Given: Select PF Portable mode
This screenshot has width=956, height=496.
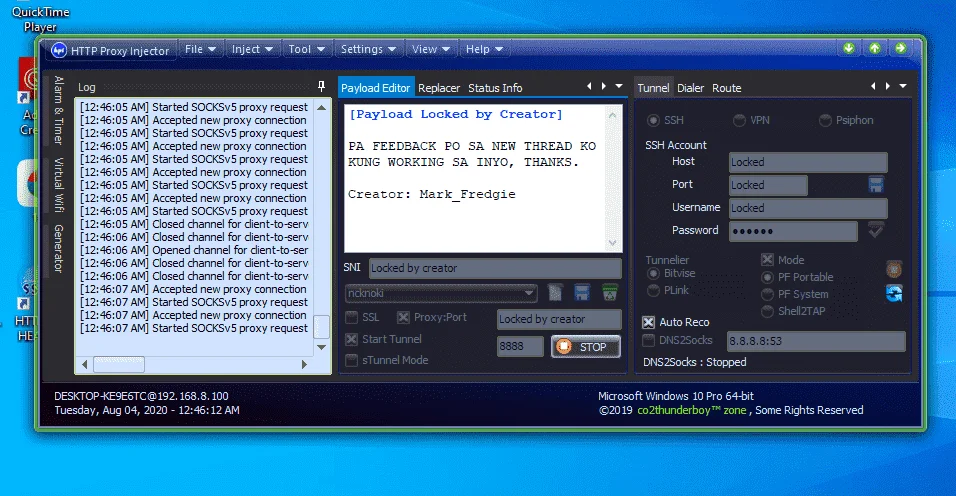Looking at the screenshot, I should (768, 277).
